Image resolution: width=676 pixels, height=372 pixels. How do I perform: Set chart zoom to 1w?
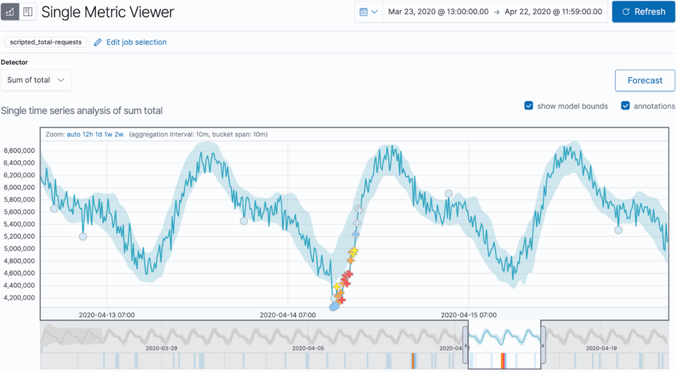[108, 134]
